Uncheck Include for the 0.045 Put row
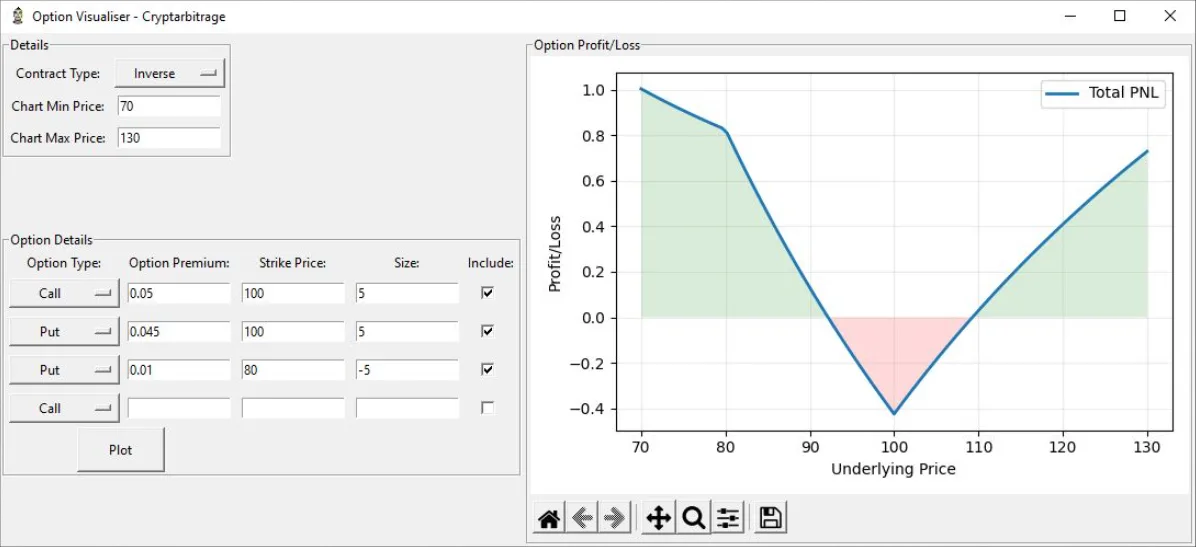Image resolution: width=1196 pixels, height=547 pixels. pyautogui.click(x=487, y=331)
